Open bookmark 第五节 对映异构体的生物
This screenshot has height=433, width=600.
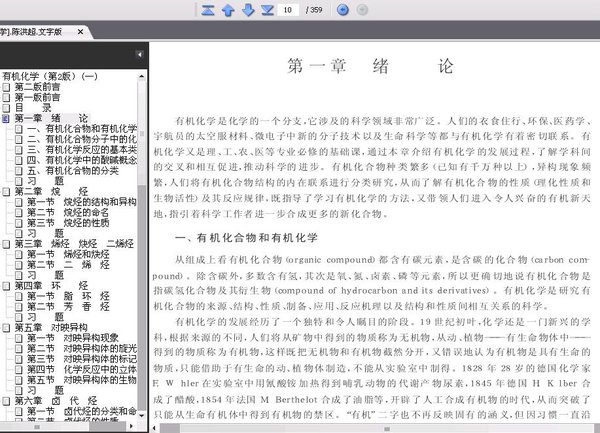pyautogui.click(x=82, y=380)
